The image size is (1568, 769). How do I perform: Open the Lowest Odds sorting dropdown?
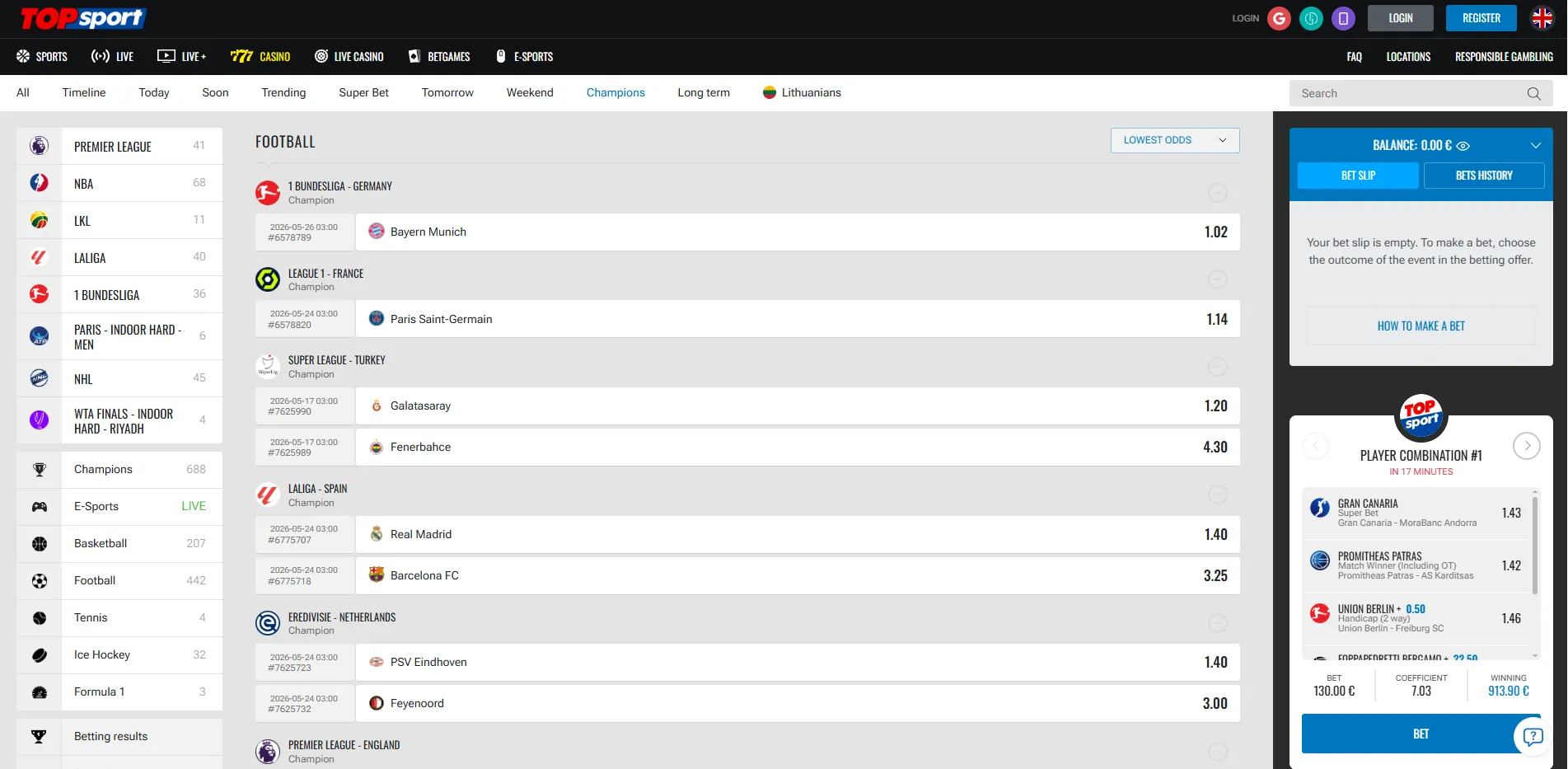pos(1174,140)
